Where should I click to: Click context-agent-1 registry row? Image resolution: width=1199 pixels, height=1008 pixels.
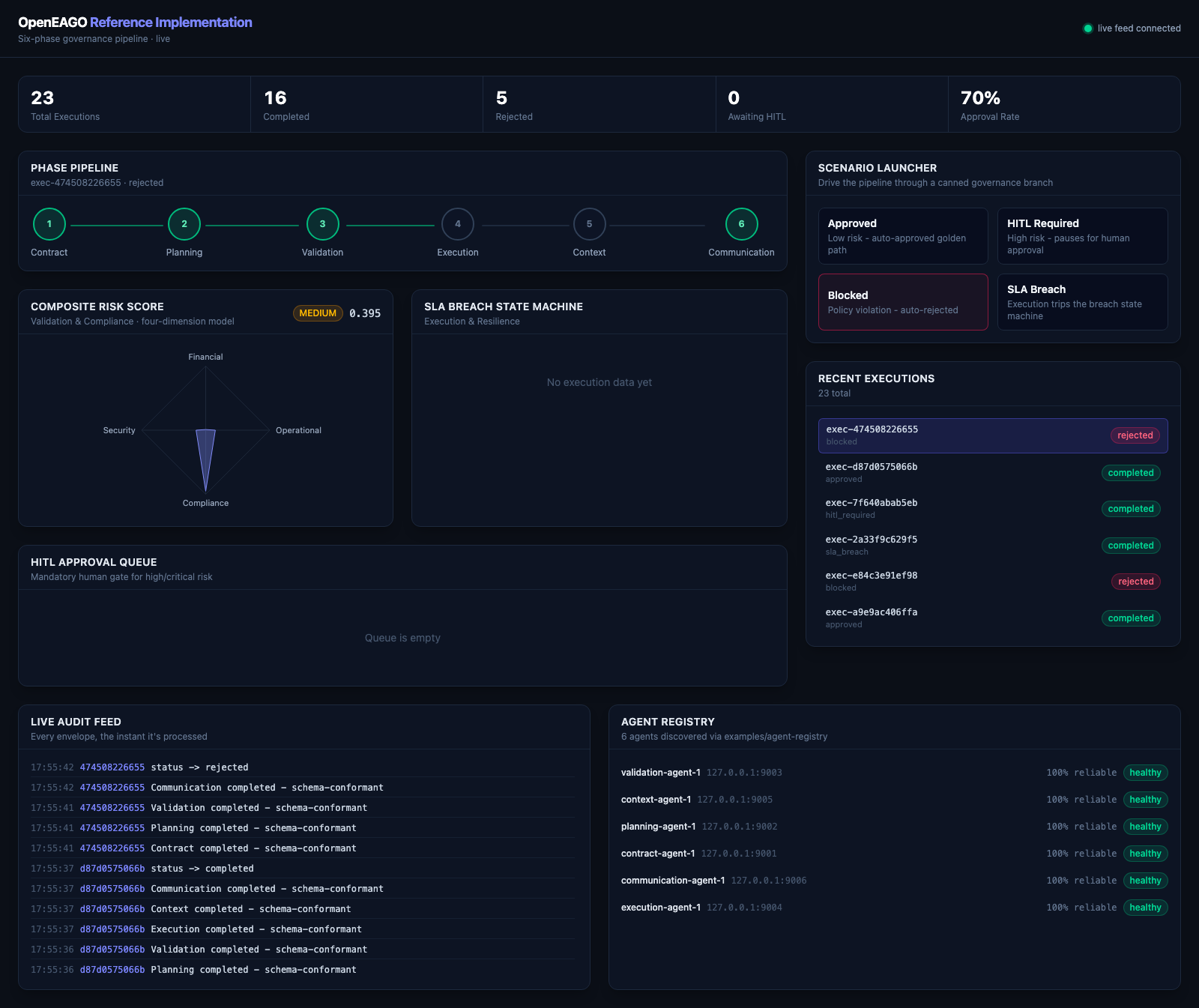pyautogui.click(x=895, y=800)
